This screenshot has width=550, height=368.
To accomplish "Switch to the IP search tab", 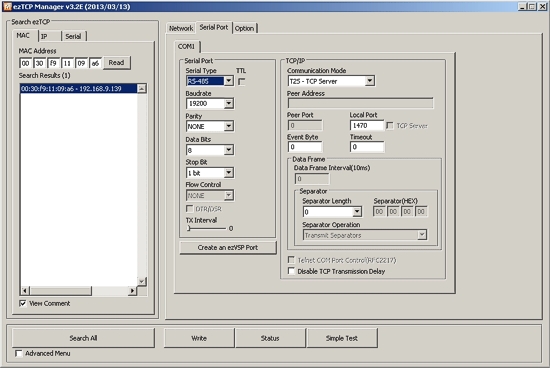I will coord(49,36).
